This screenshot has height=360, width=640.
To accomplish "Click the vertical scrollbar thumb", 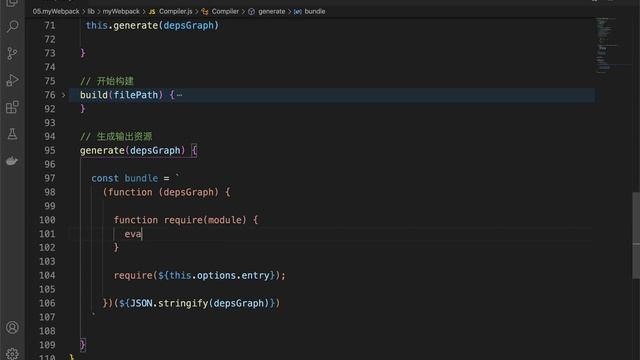I will click(636, 236).
